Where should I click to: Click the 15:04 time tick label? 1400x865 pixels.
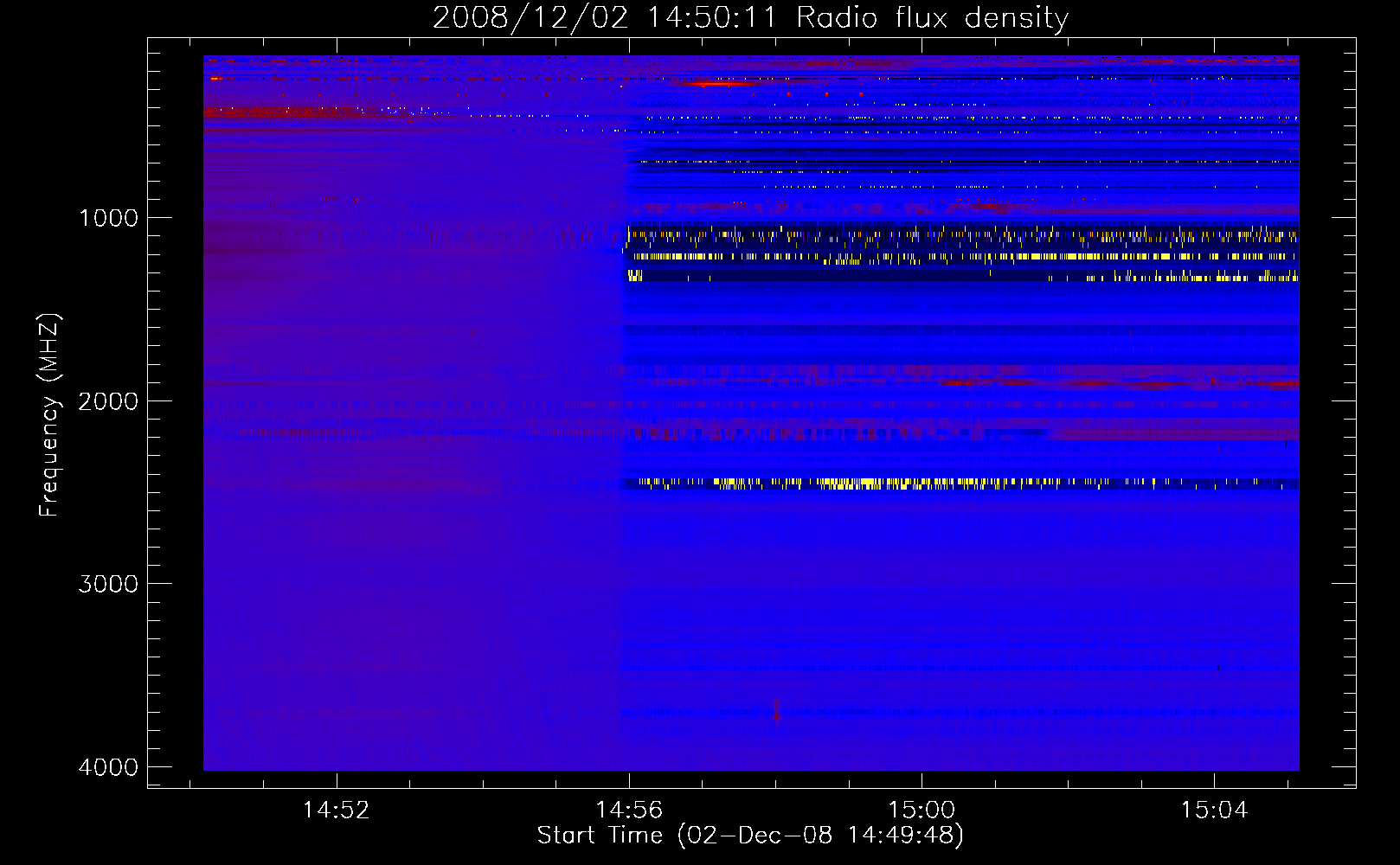pyautogui.click(x=1214, y=811)
